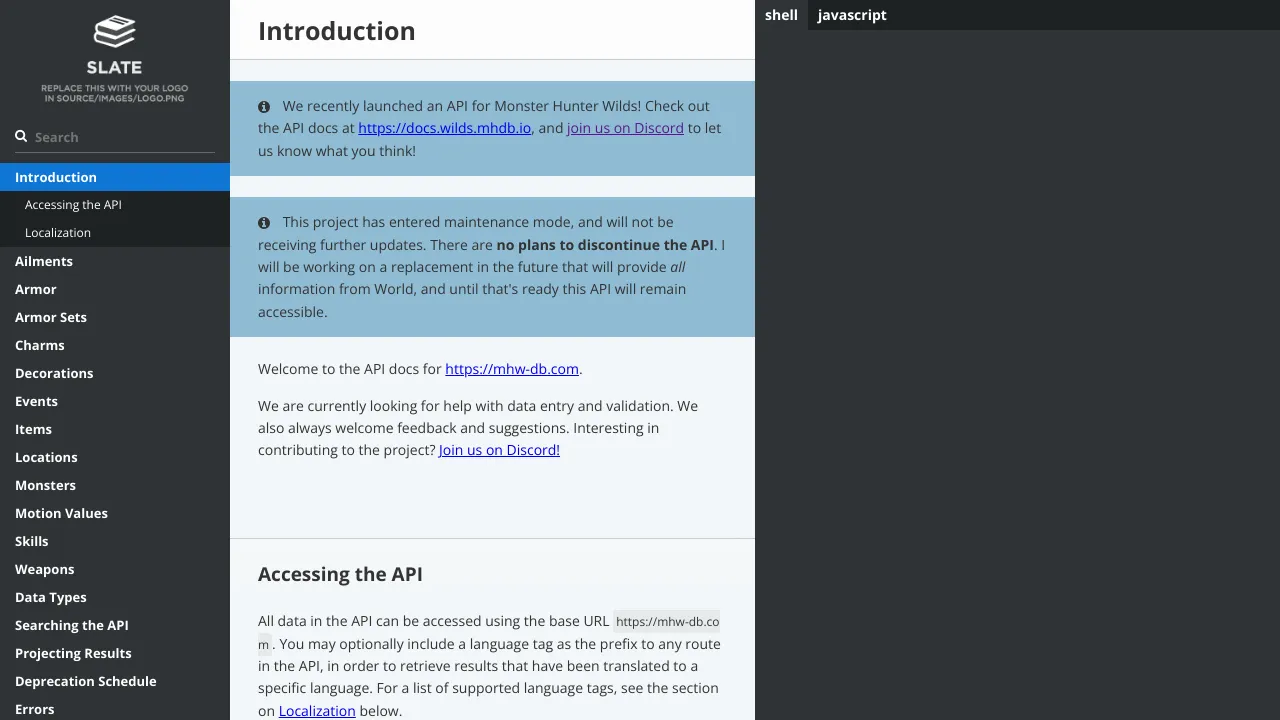The width and height of the screenshot is (1280, 720).
Task: Open the docs.wilds.mhdb.io link
Action: (x=445, y=128)
